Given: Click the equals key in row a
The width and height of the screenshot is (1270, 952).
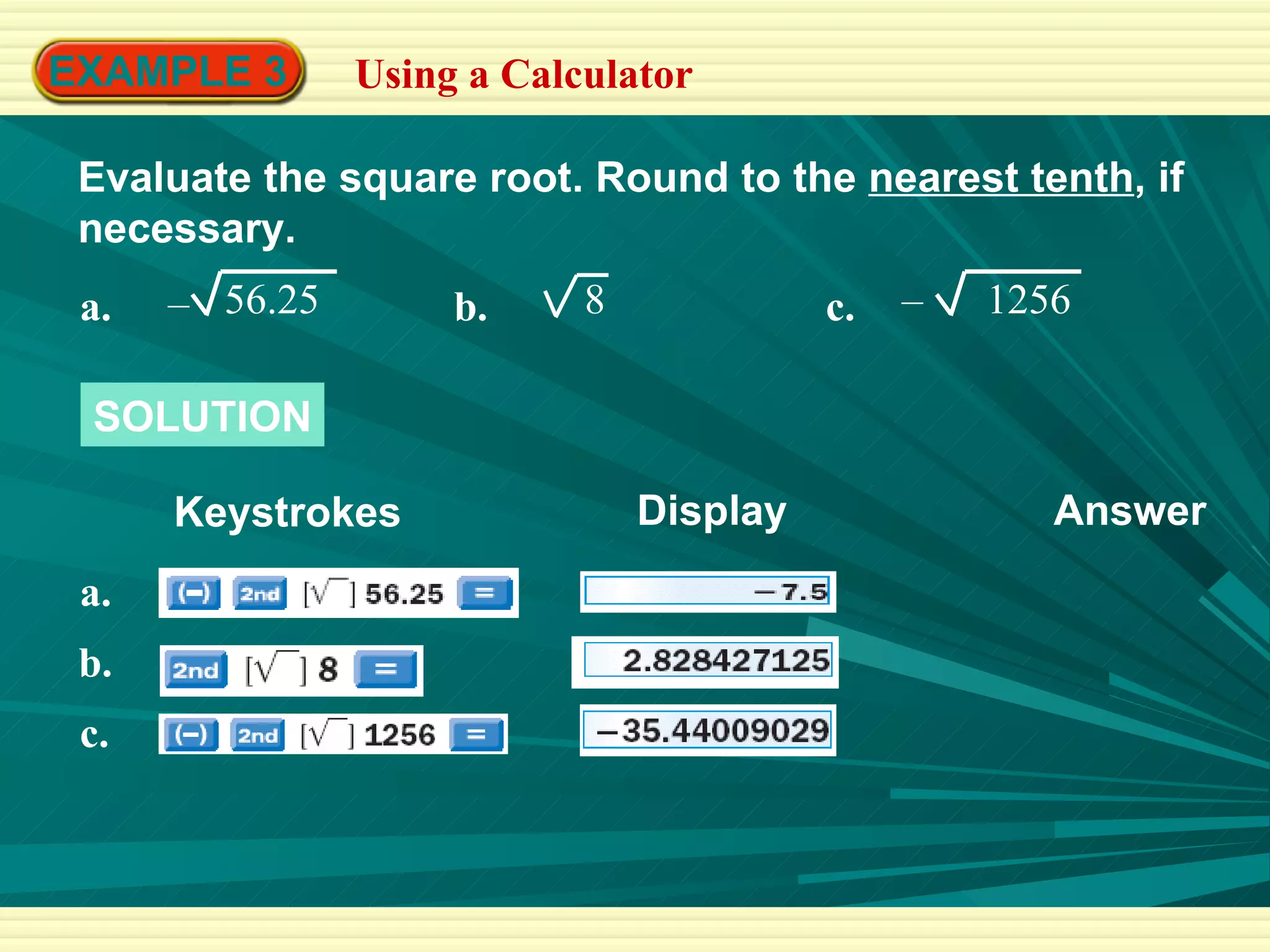Looking at the screenshot, I should (485, 593).
